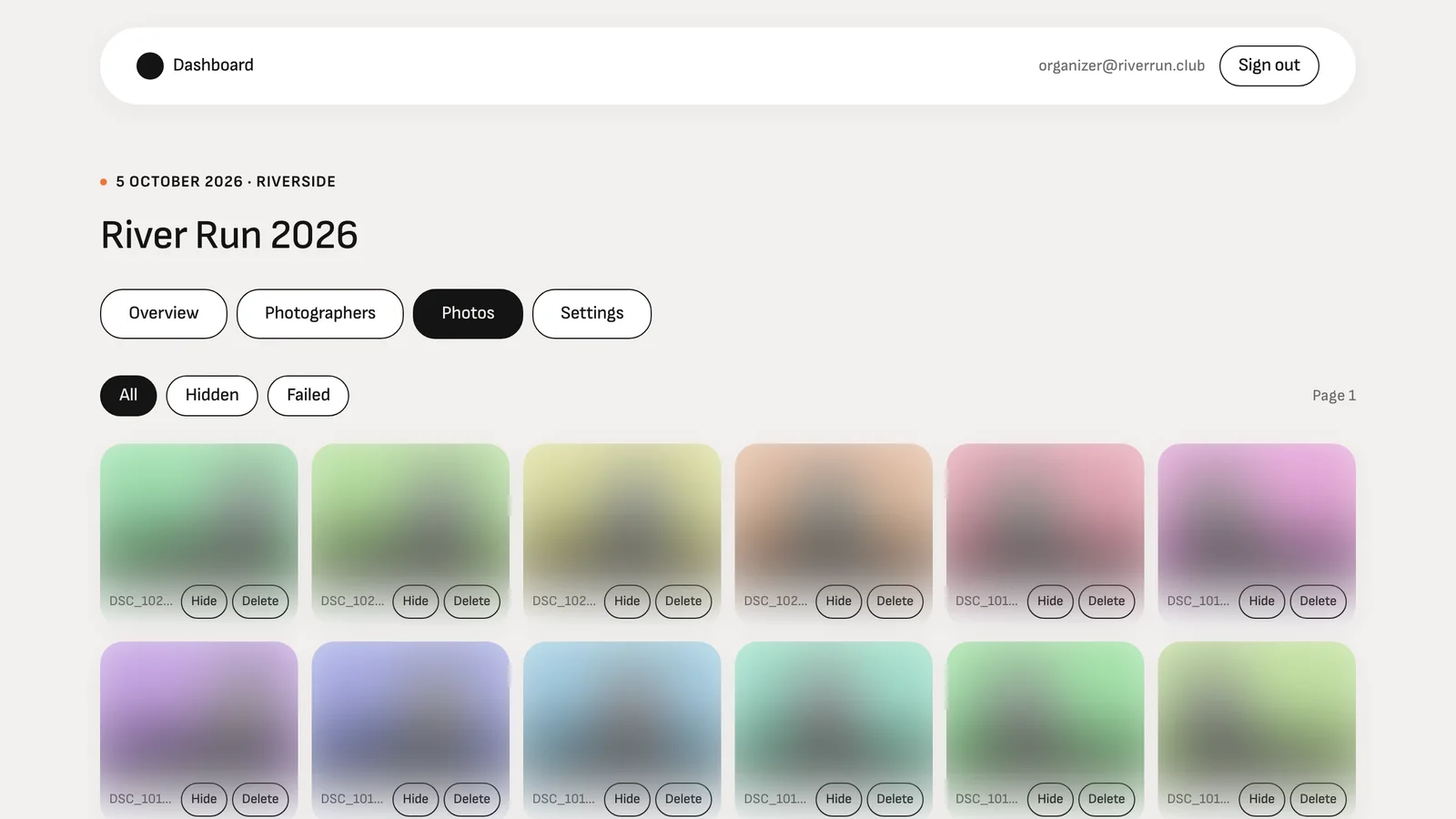Click the River Run 2026 heading
This screenshot has height=819, width=1456.
pos(229,235)
